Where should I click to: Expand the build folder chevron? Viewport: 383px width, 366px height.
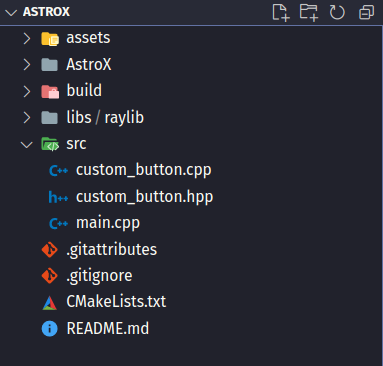point(27,91)
